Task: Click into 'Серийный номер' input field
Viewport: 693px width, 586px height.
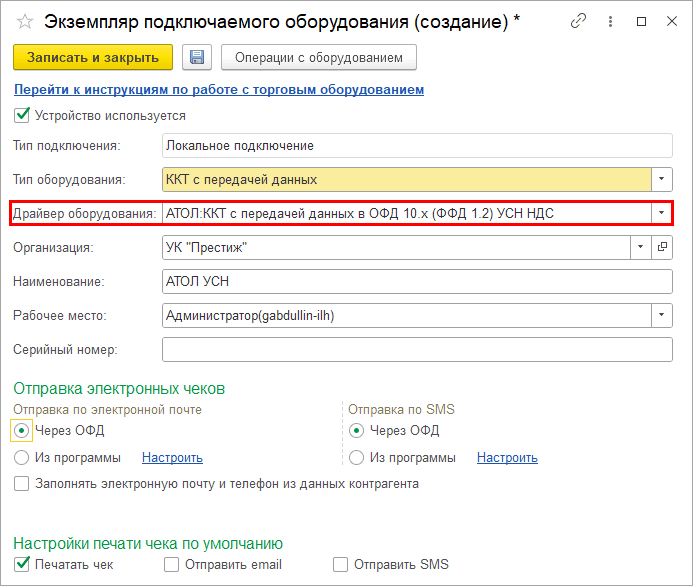Action: (416, 350)
